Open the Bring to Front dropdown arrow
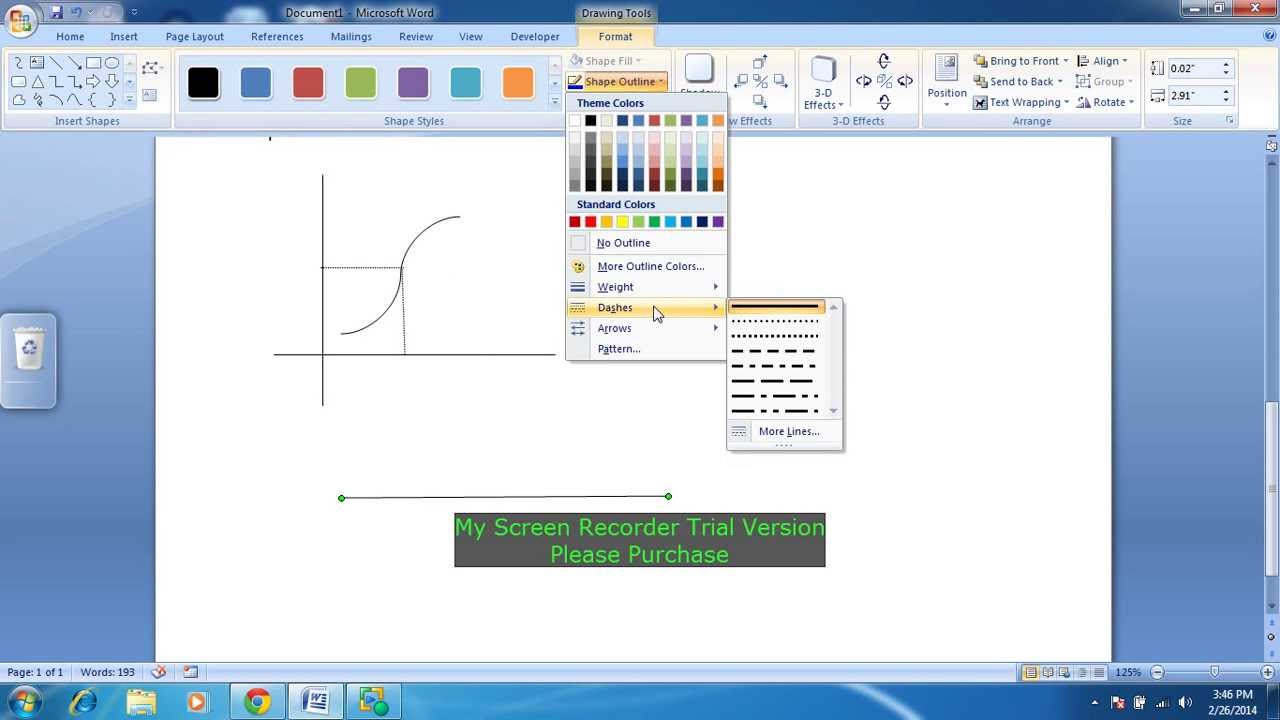 click(1065, 61)
